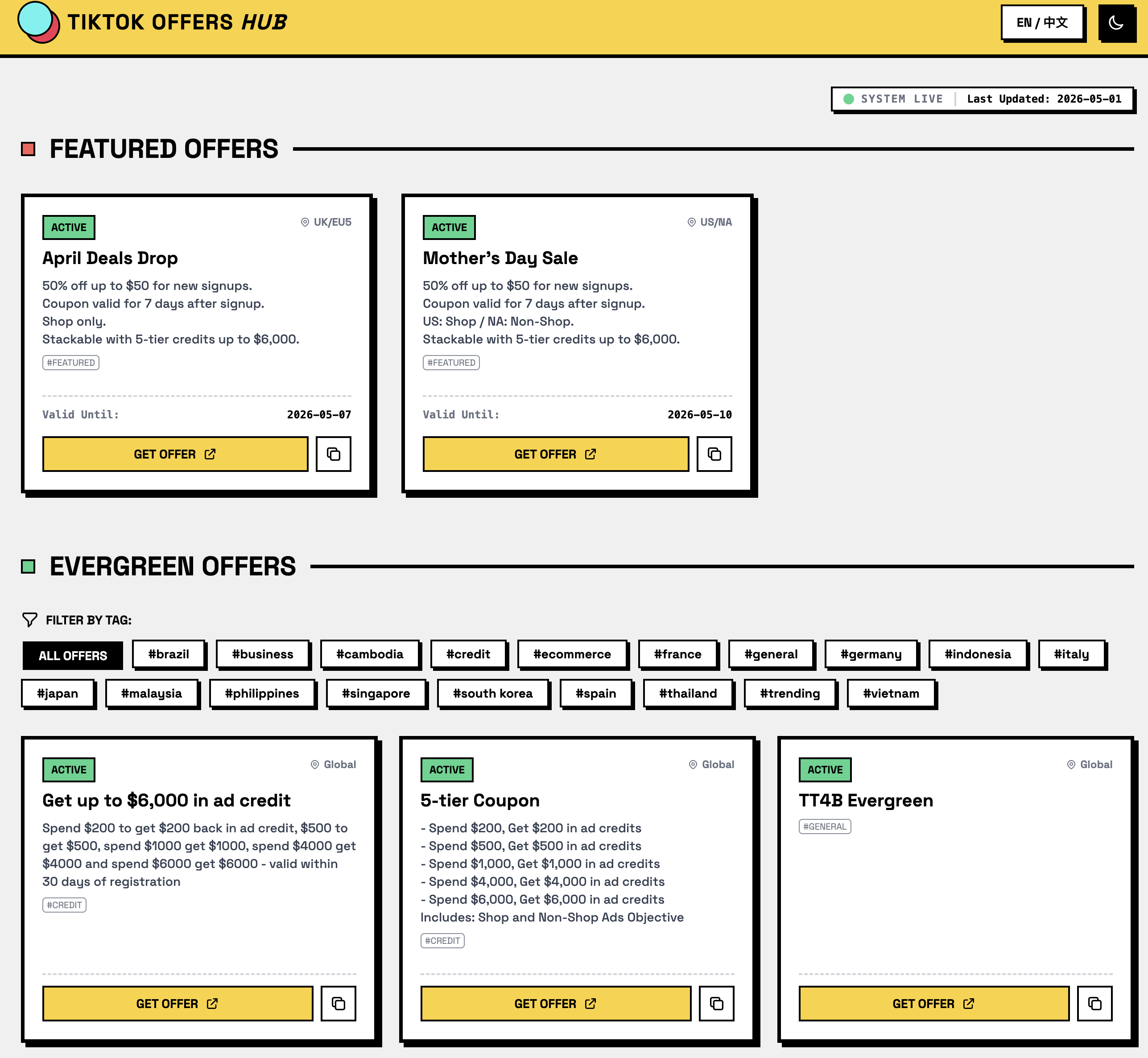The width and height of the screenshot is (1148, 1058).
Task: Get the $6,000 ad credit offer
Action: coord(178,1003)
